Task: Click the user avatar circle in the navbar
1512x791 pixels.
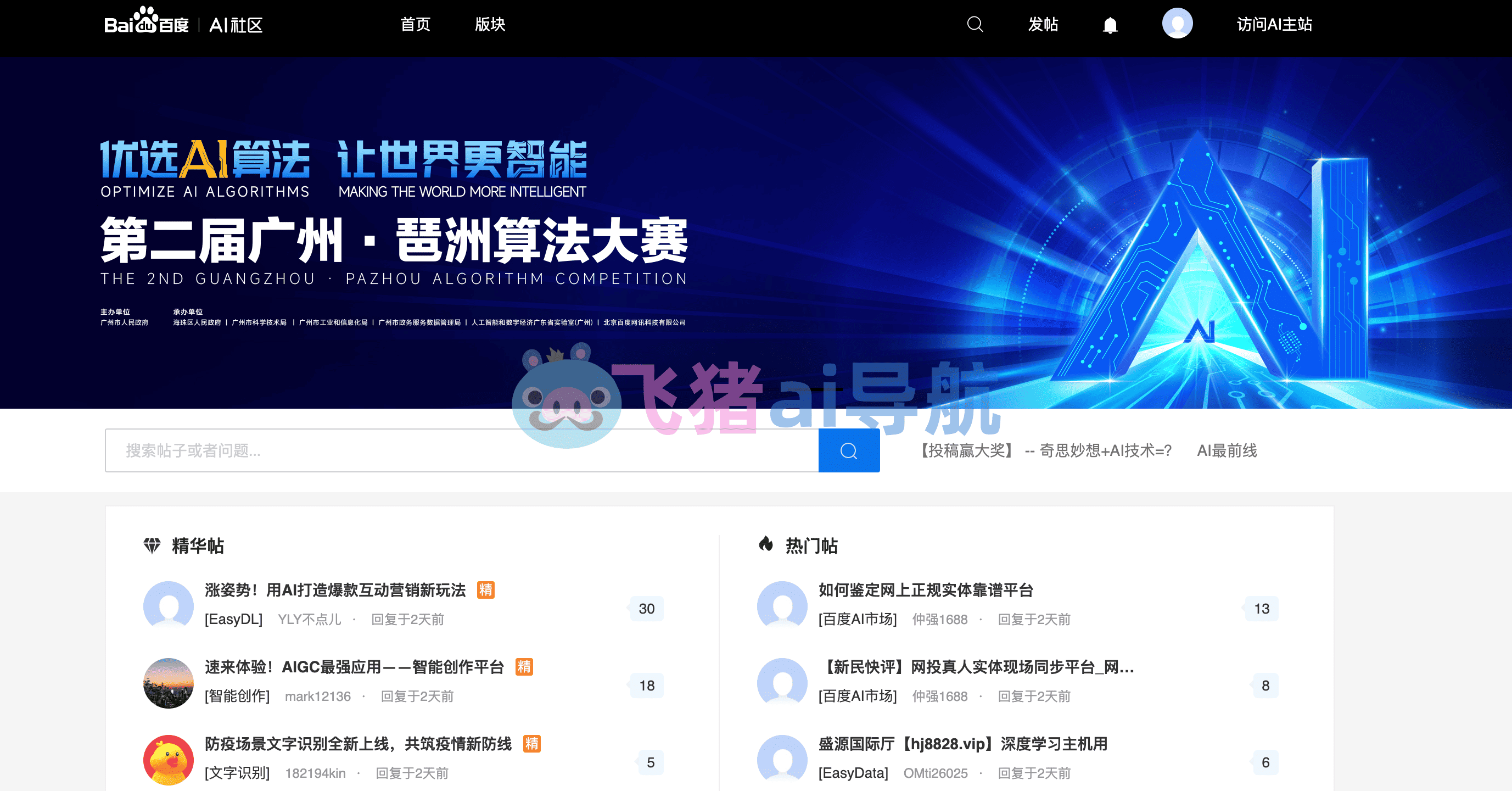Action: pos(1178,24)
